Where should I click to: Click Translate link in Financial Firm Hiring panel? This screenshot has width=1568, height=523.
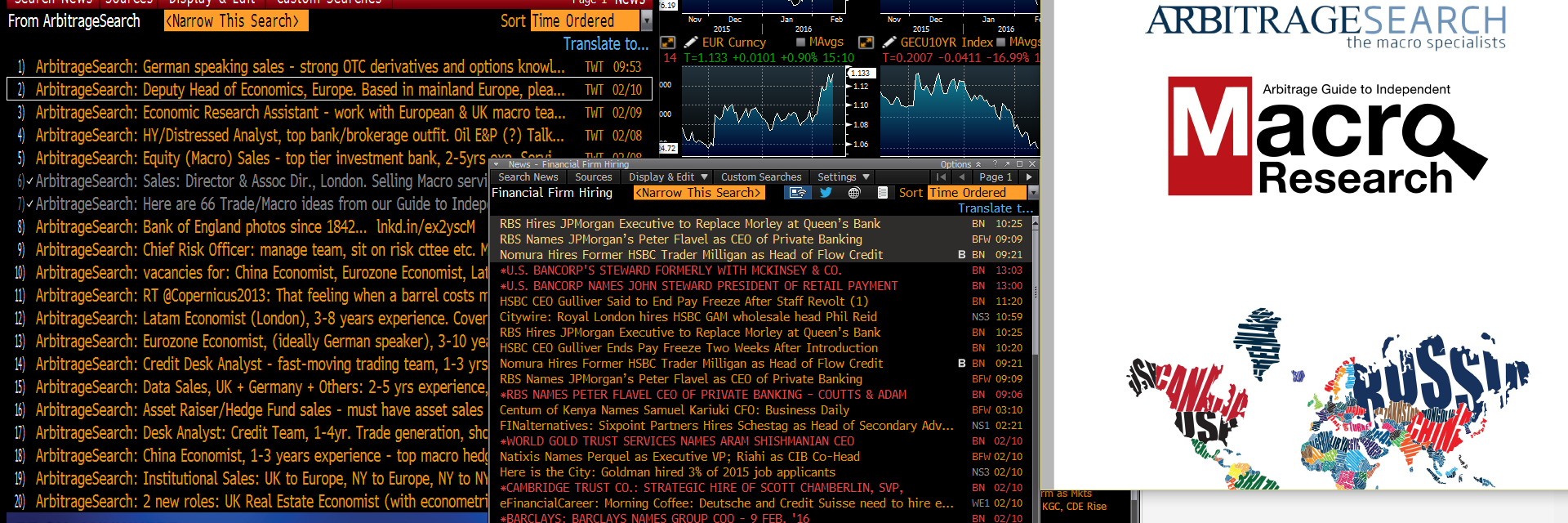tap(996, 208)
